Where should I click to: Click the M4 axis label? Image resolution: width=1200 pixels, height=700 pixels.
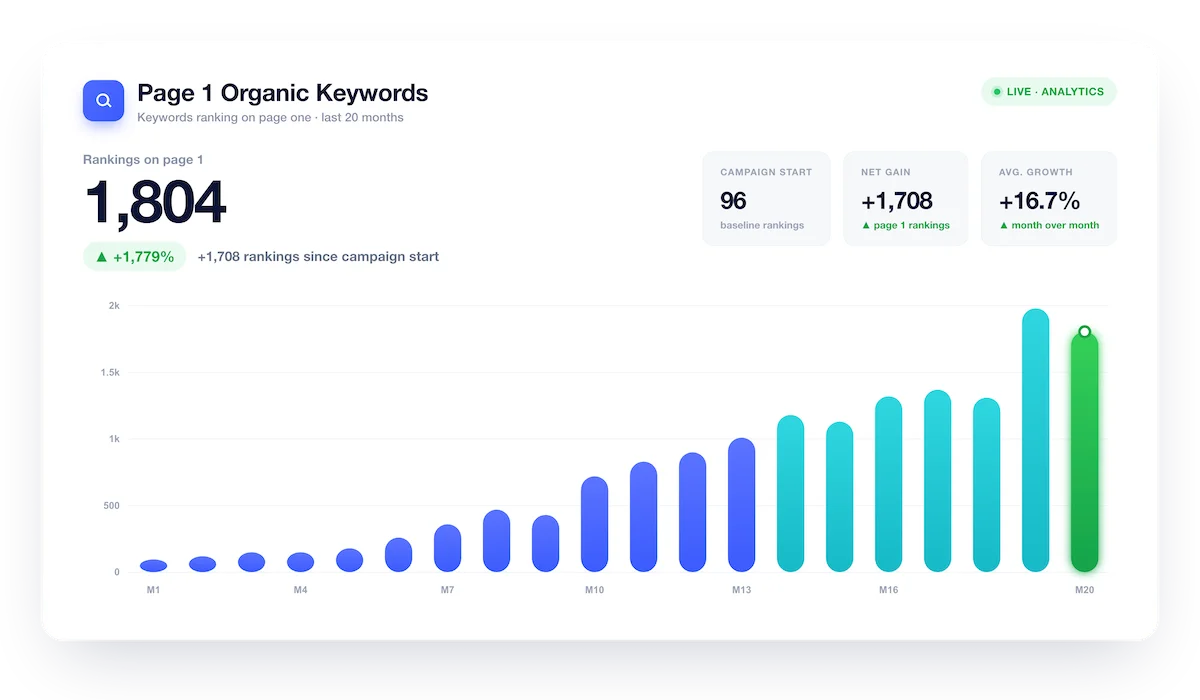(301, 590)
